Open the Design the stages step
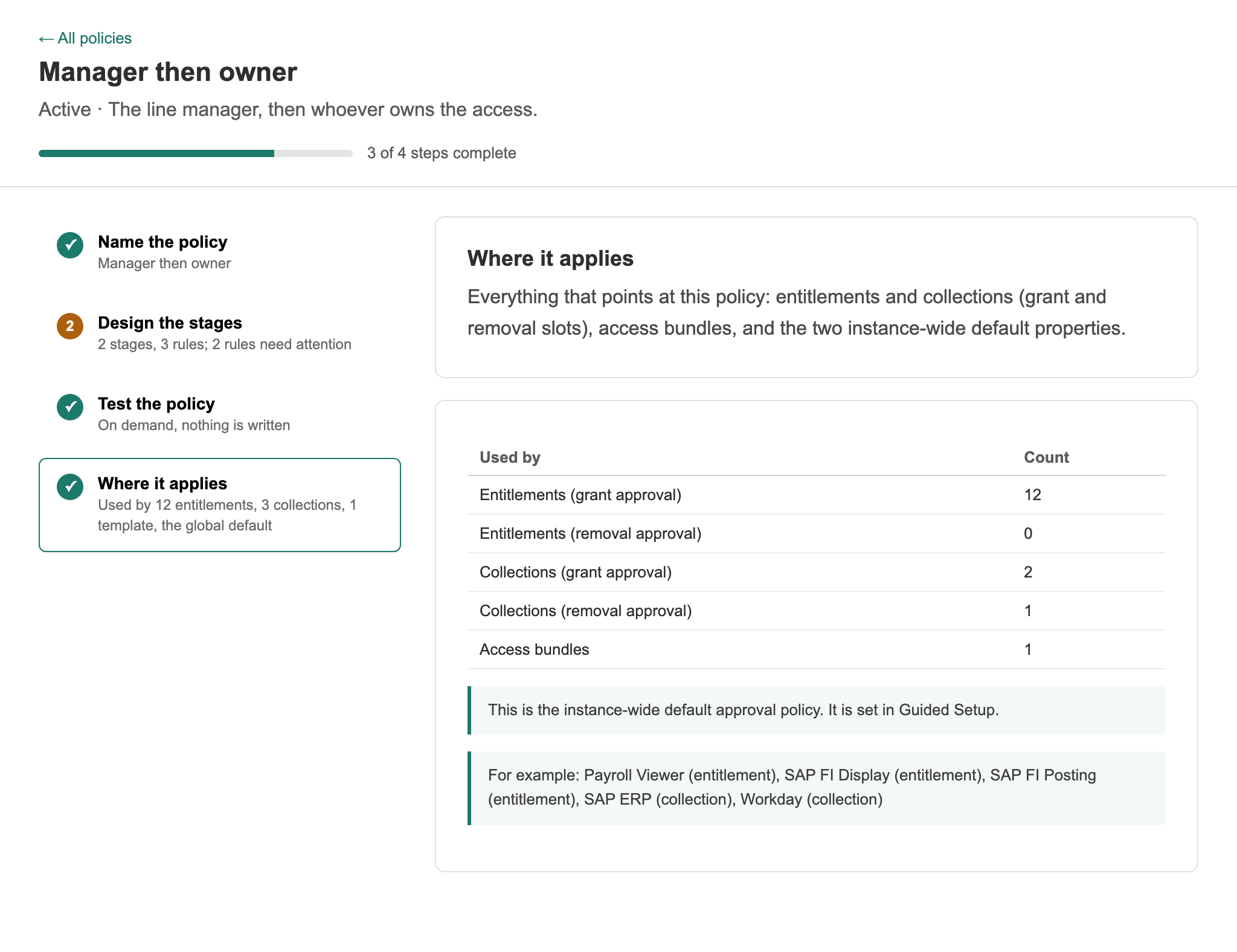This screenshot has width=1237, height=952. click(220, 333)
